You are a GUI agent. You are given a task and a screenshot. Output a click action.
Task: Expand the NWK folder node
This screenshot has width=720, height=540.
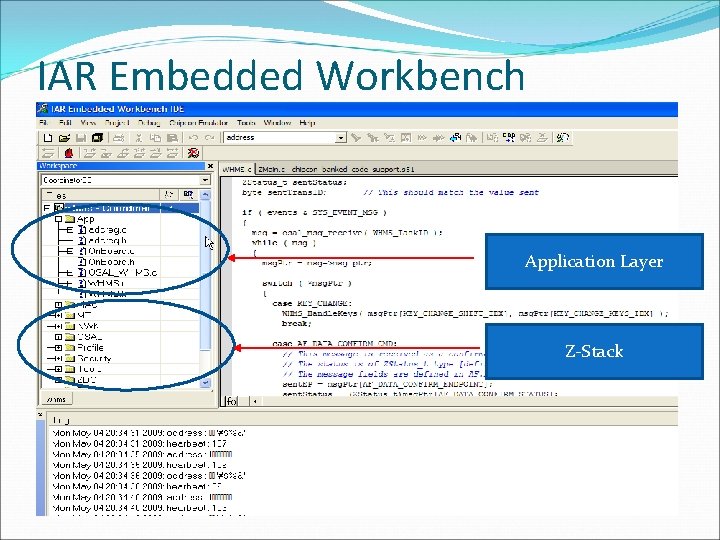(58, 326)
